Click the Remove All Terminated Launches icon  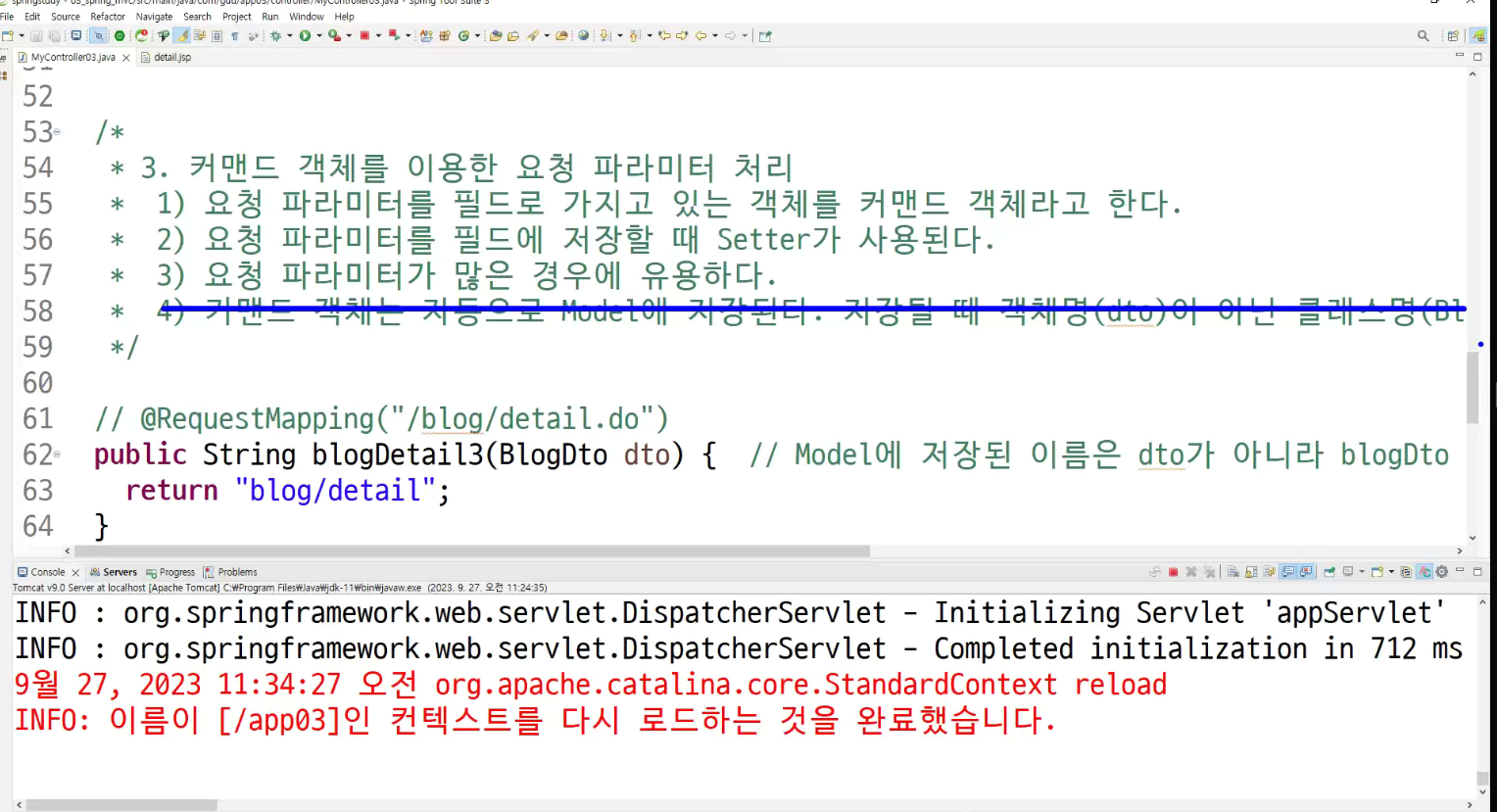pos(1209,572)
